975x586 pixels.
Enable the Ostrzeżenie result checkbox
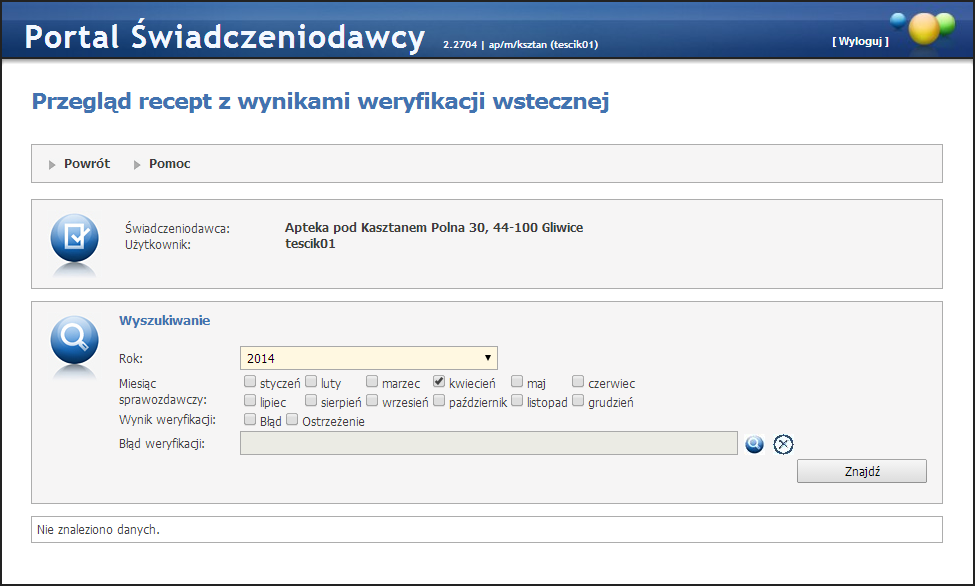pyautogui.click(x=292, y=419)
